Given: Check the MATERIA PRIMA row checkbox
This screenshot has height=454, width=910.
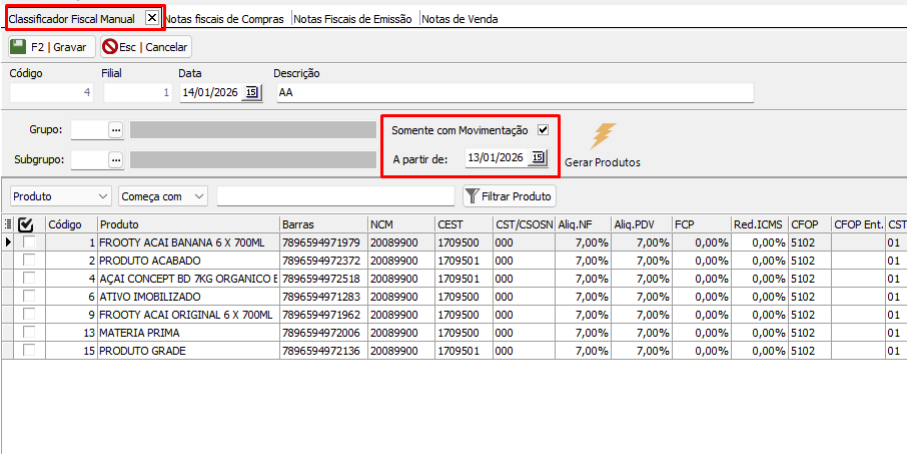Looking at the screenshot, I should click(x=29, y=332).
